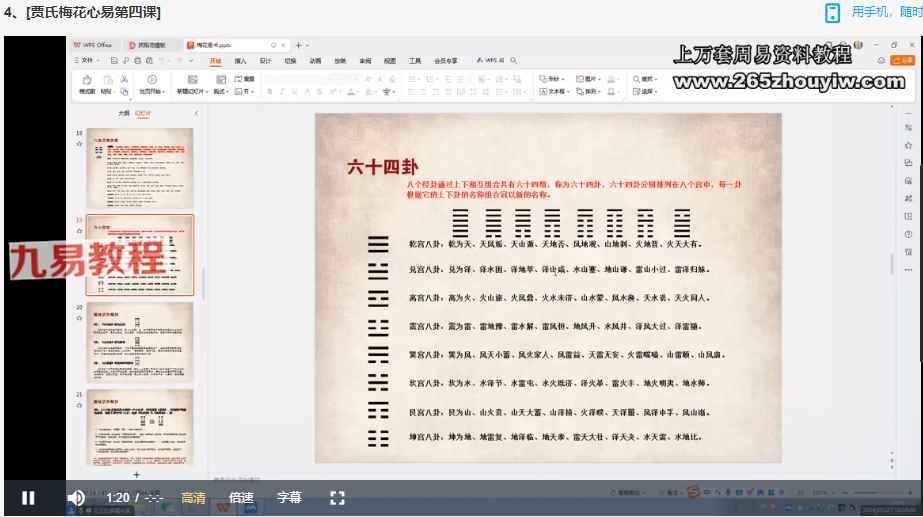Viewport: 923px width, 517px height.
Task: Switch to the 视图 ribbon tab
Action: [390, 60]
